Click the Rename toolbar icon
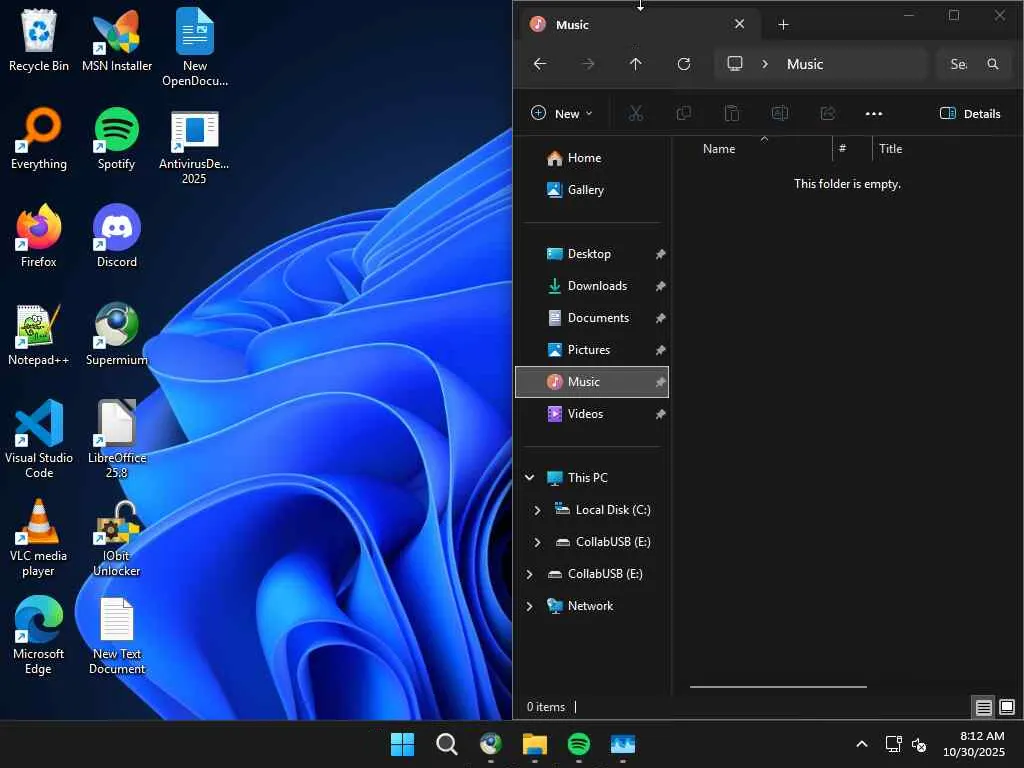 point(780,114)
